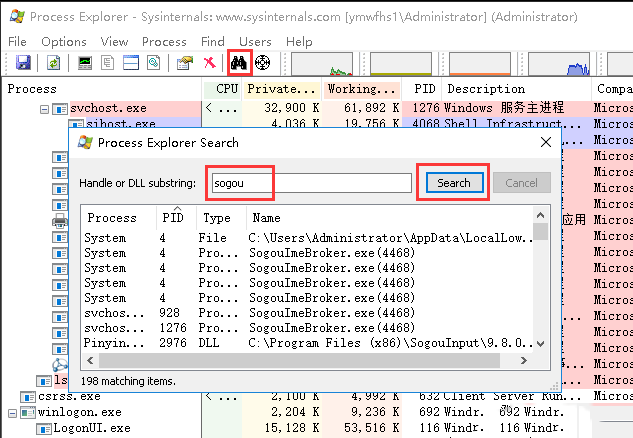
Task: Click the winlogon.exe process icon
Action: 28,413
